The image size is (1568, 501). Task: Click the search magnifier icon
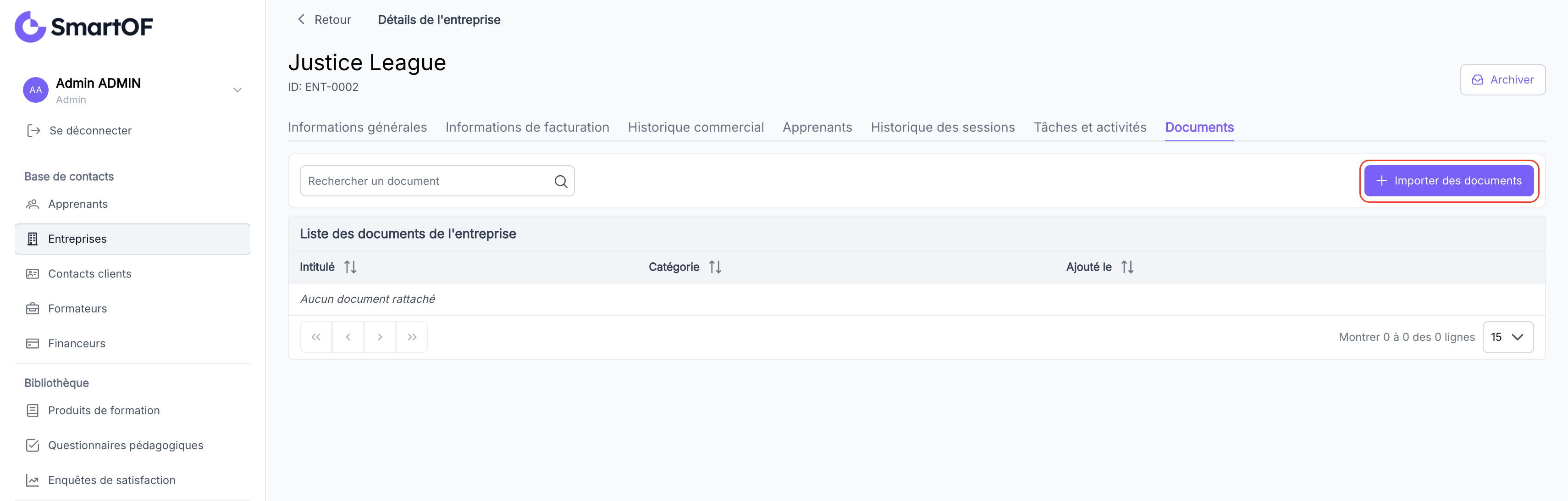(561, 181)
